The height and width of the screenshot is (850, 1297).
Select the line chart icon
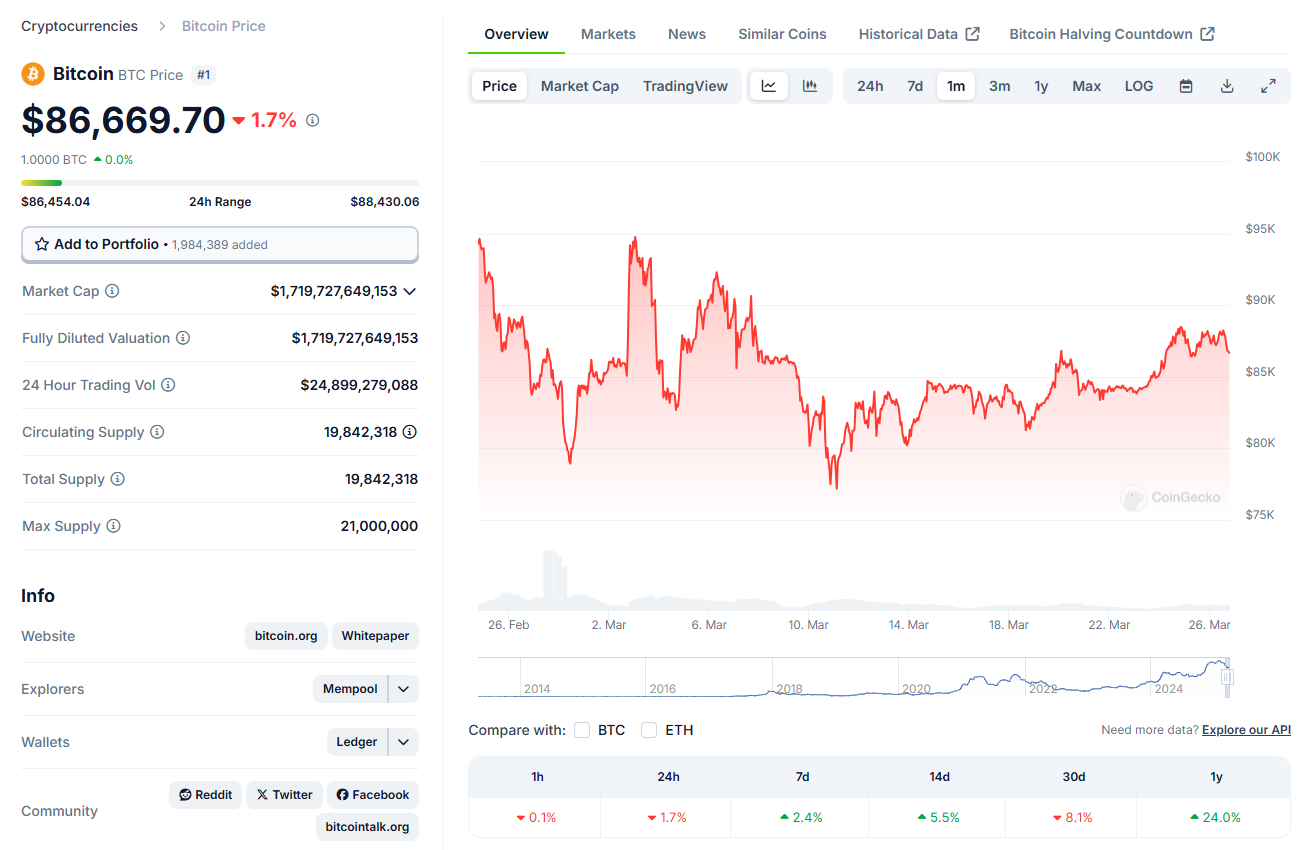pyautogui.click(x=769, y=86)
